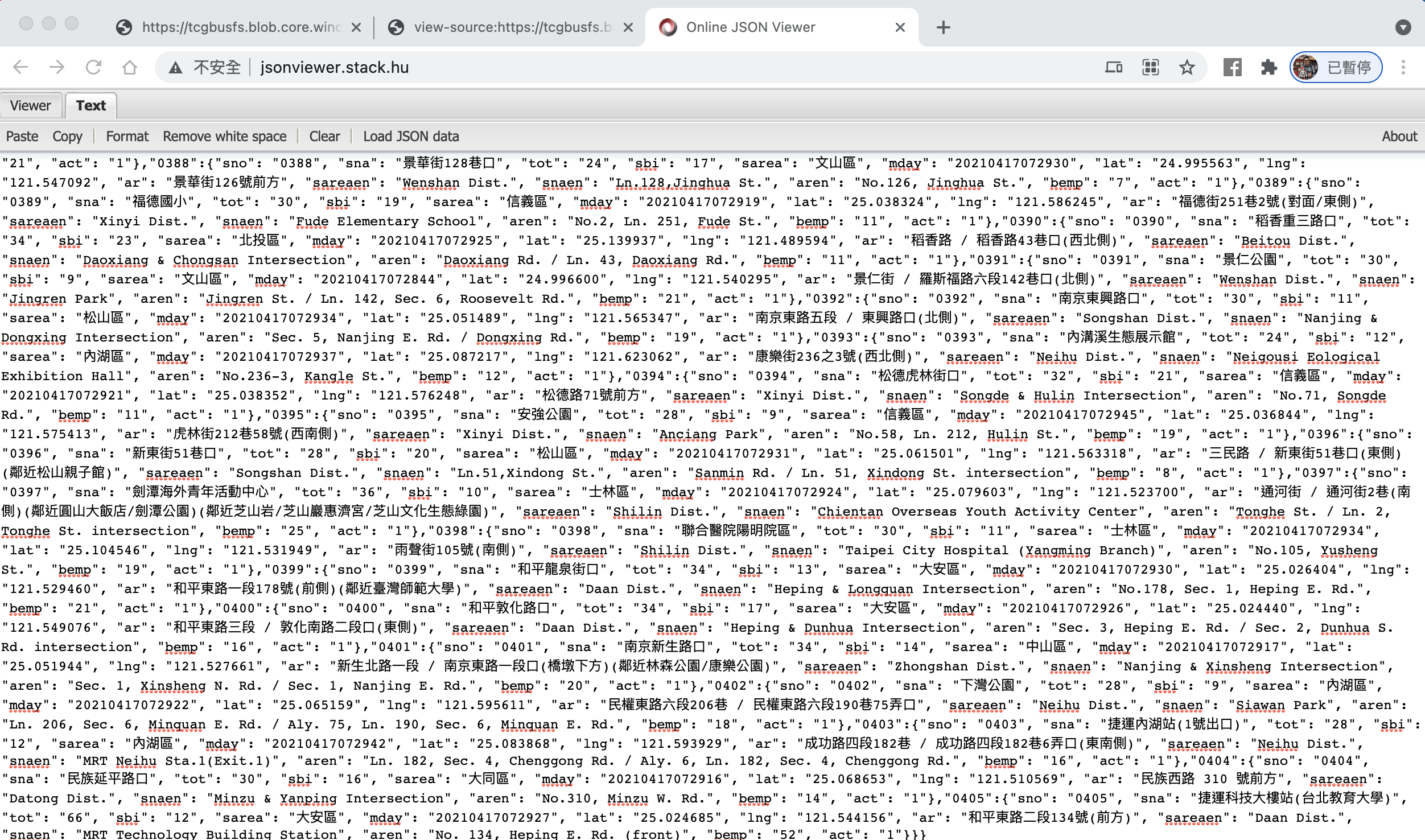
Task: Click the text "Songde & Hulin Intersection"
Action: (1070, 396)
